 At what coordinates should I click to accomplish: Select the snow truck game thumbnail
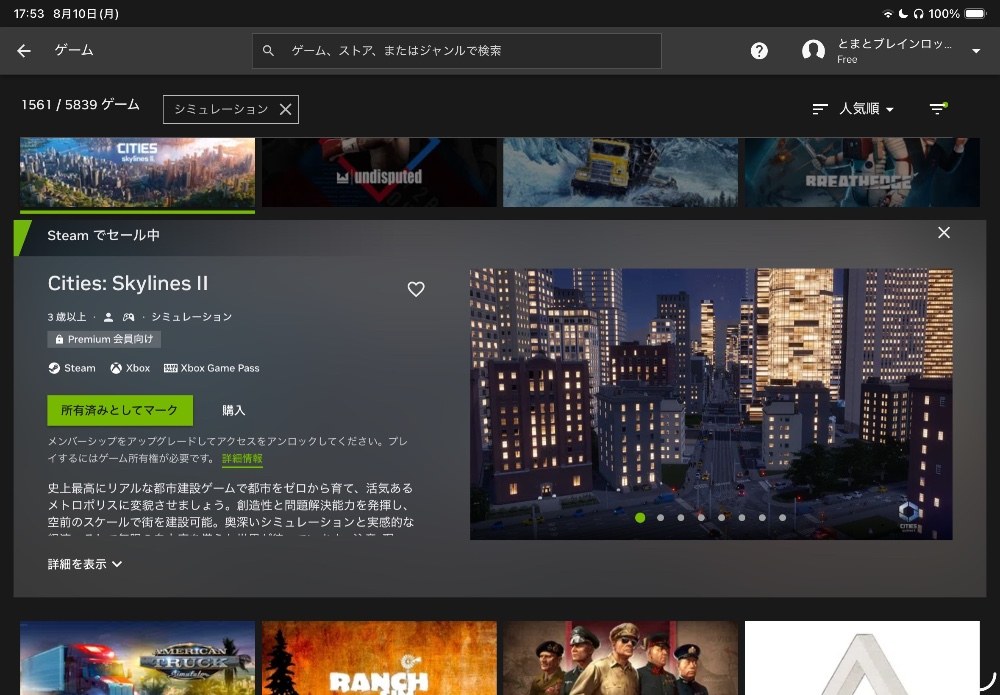pos(621,172)
